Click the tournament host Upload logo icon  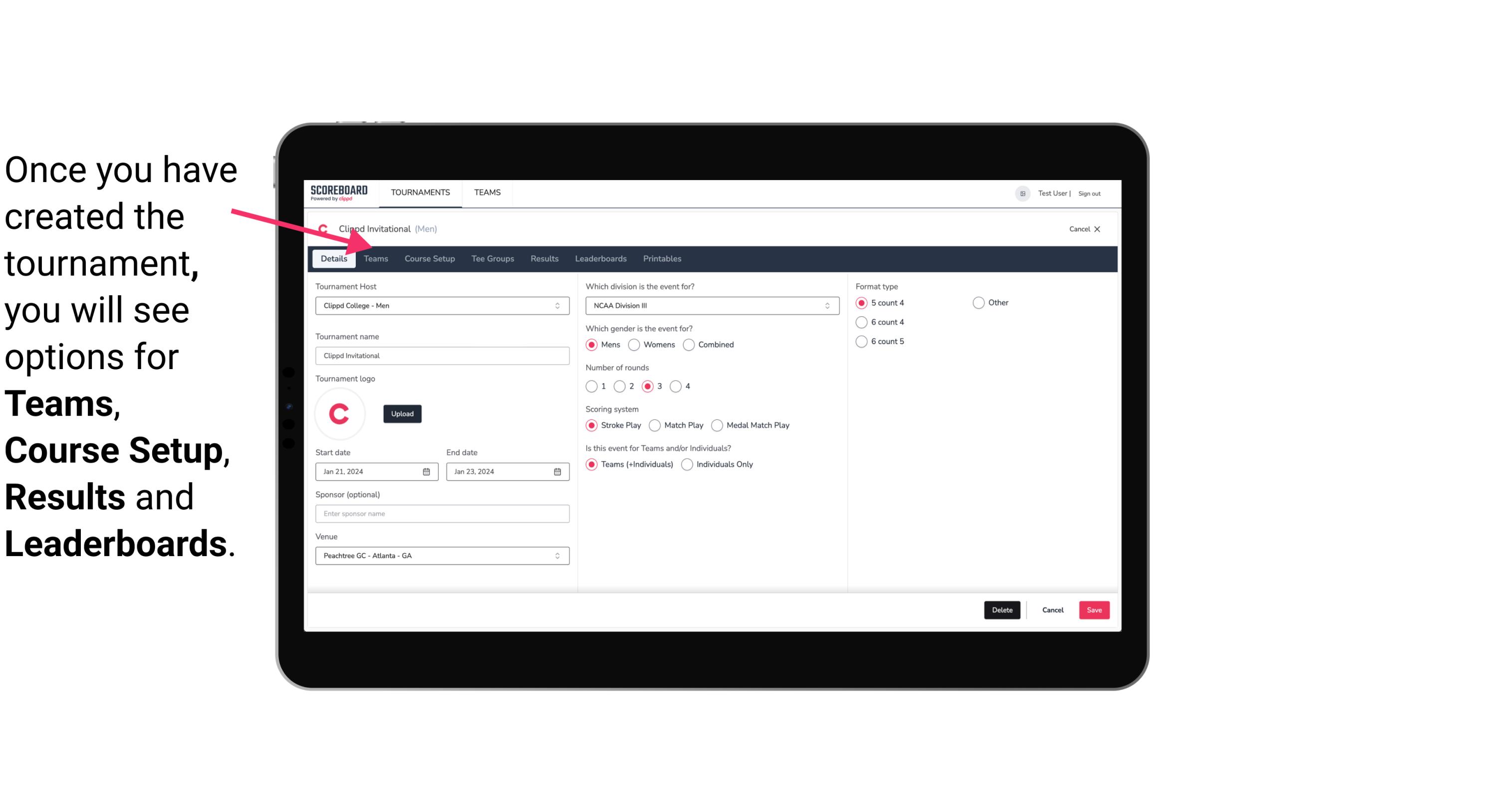(402, 413)
